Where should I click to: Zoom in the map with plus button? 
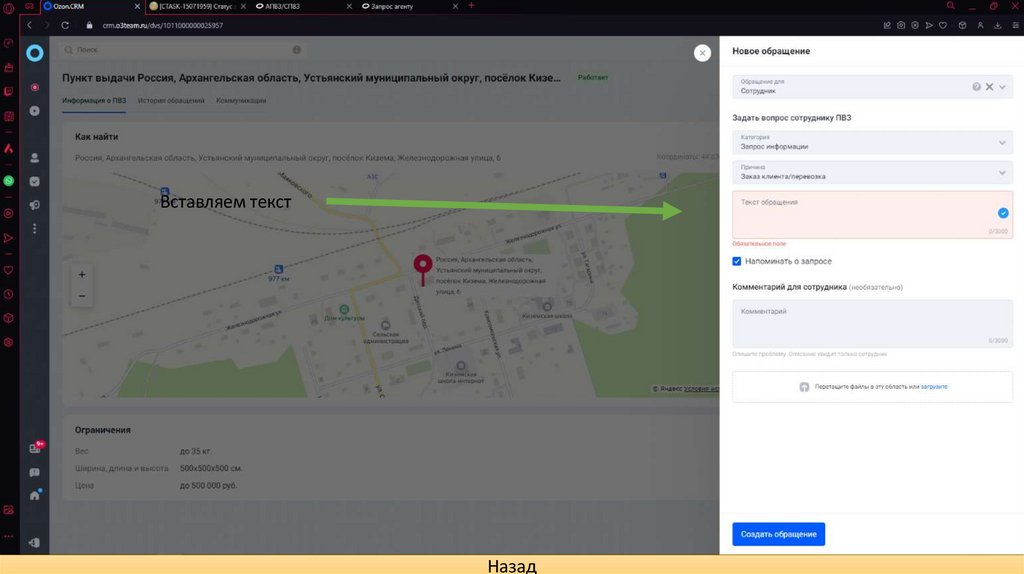tap(82, 275)
